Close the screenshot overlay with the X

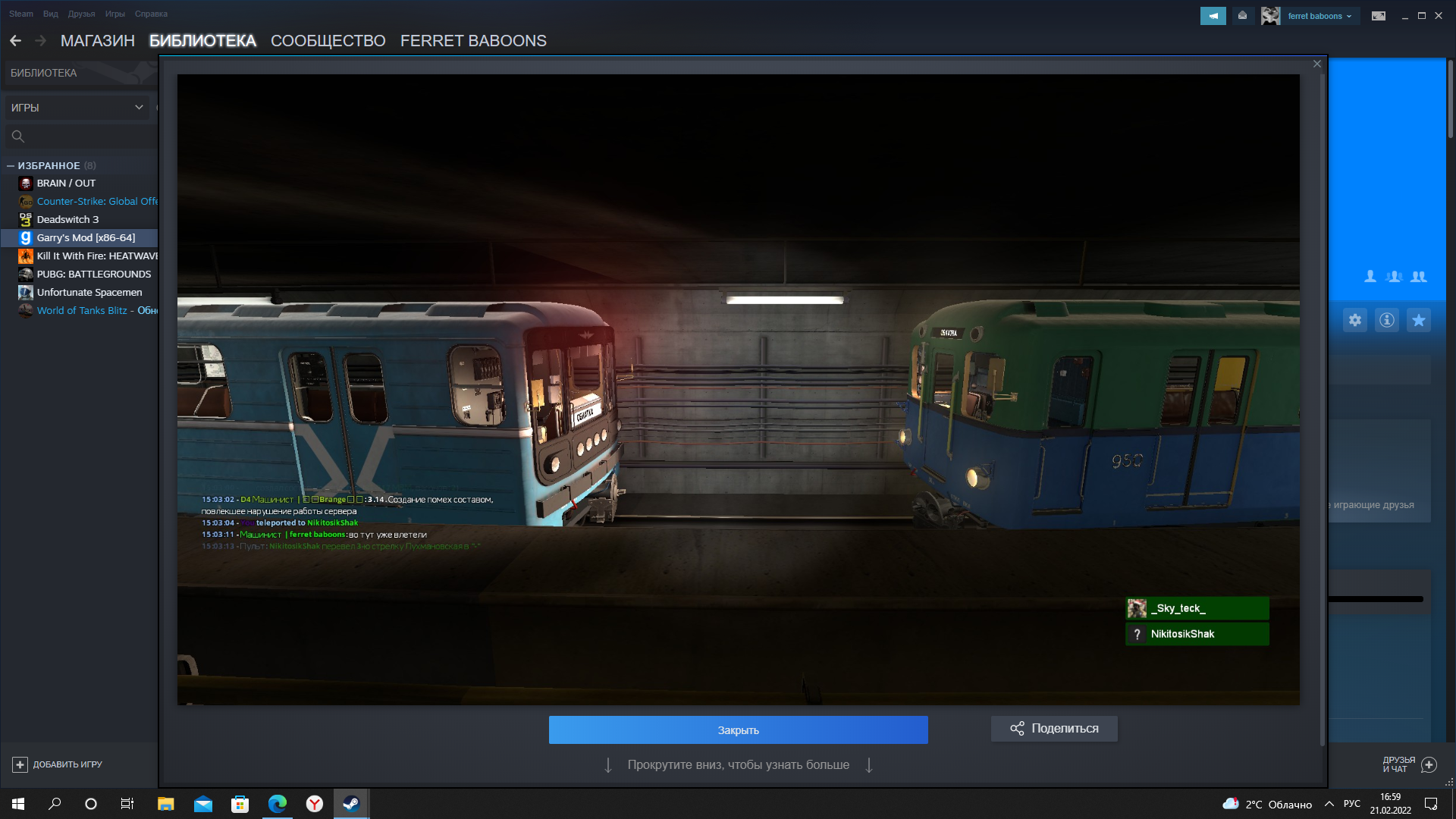[1317, 64]
